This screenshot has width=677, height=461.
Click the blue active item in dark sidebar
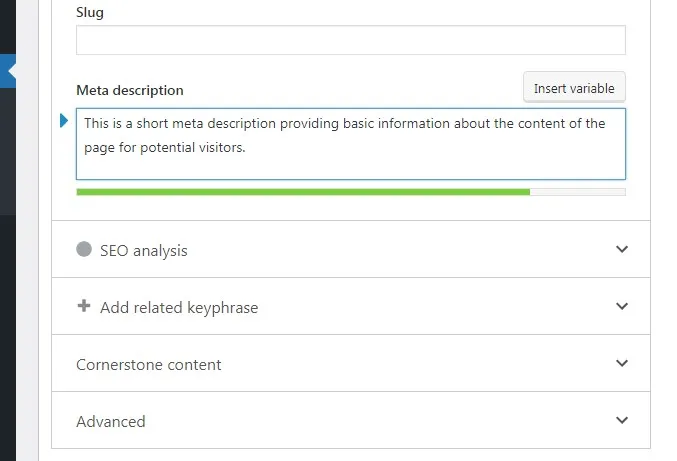point(8,71)
